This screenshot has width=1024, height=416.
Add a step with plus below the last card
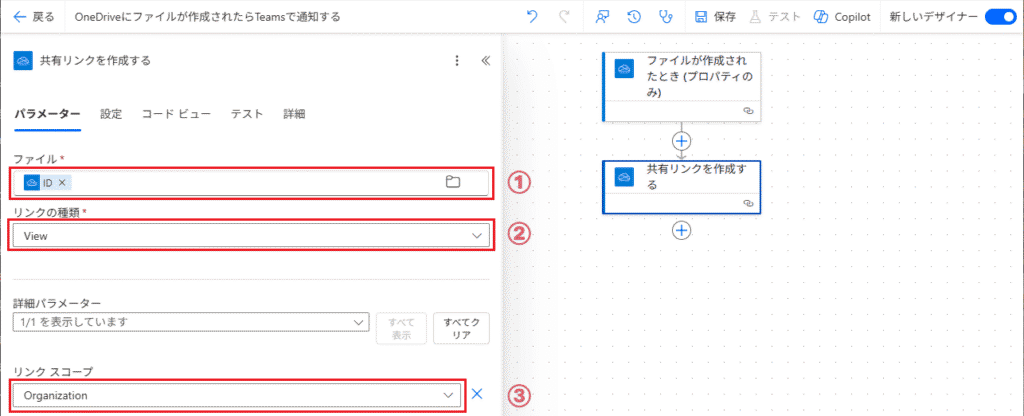(682, 231)
